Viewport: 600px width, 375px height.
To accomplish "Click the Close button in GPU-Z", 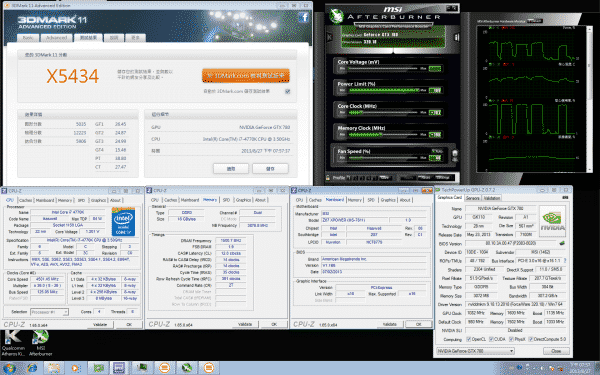I will (x=556, y=351).
